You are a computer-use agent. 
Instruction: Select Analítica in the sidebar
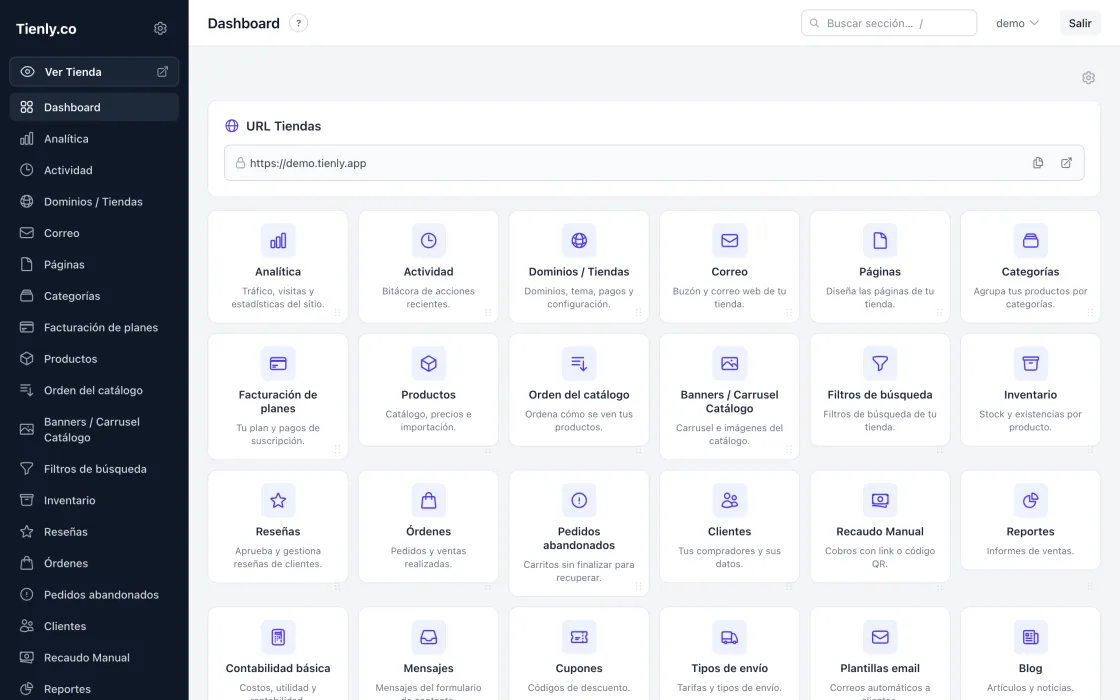[94, 139]
